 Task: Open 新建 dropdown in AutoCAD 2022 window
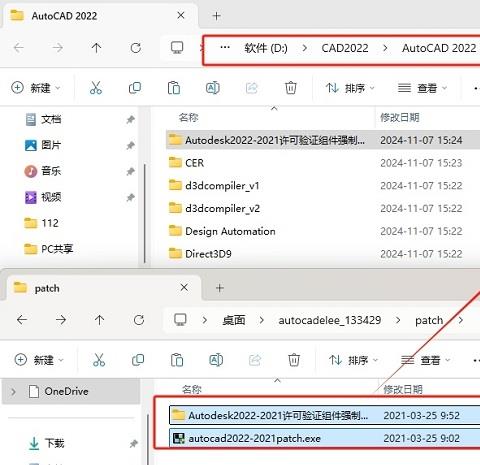[35, 88]
